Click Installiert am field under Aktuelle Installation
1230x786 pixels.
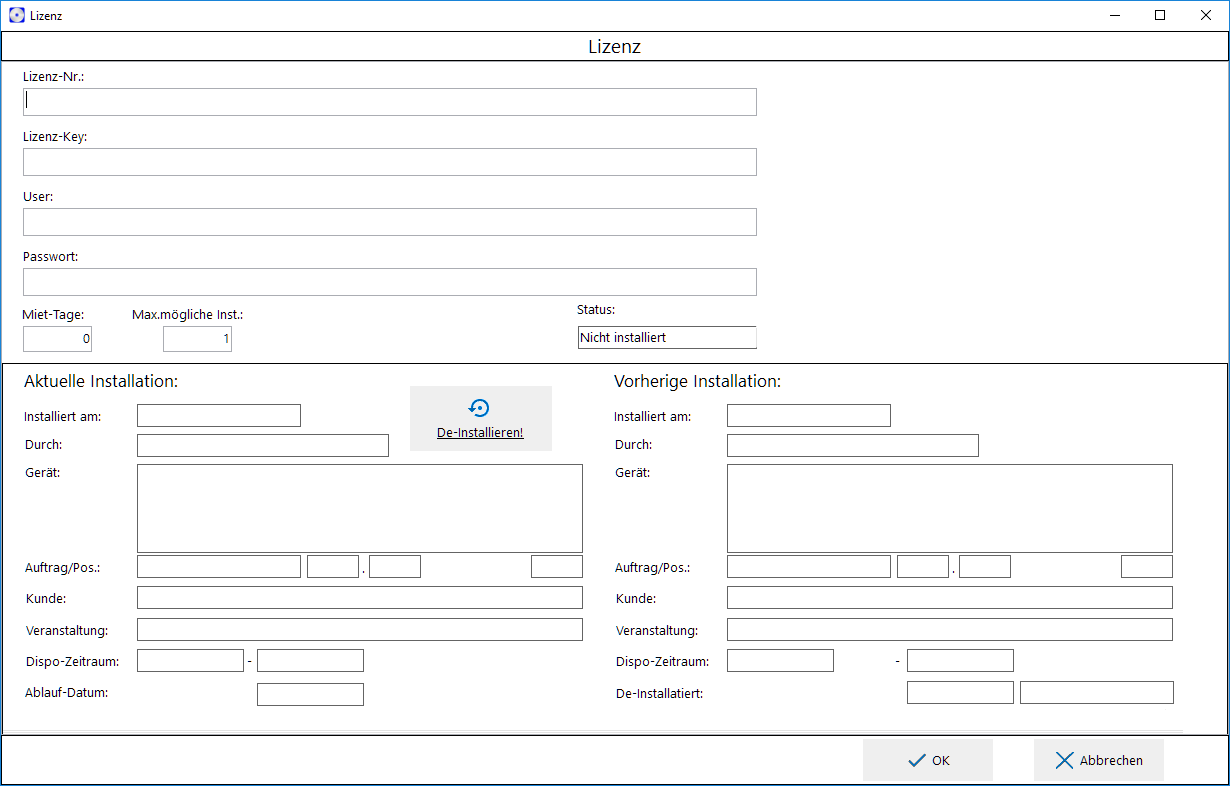click(x=219, y=416)
